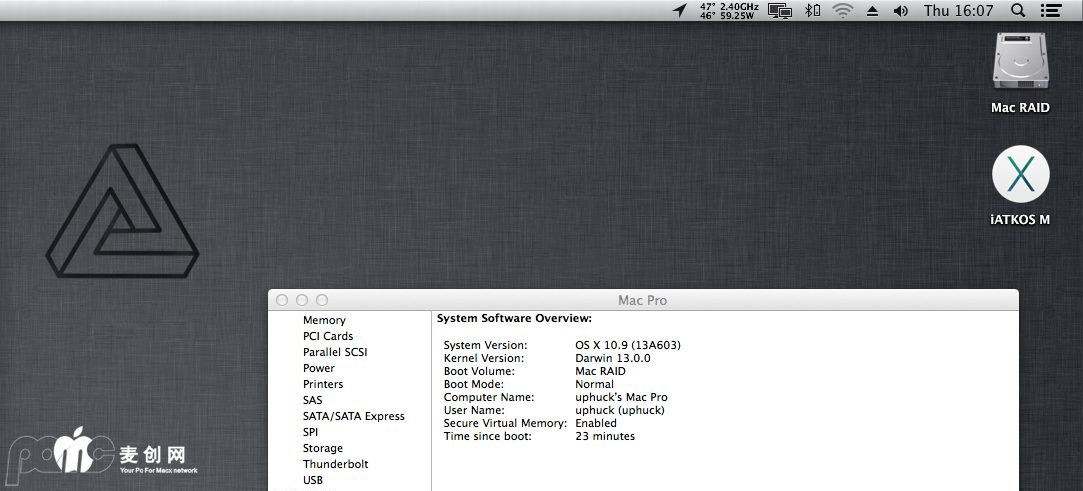Open the Notification Center list icon

coord(1050,11)
